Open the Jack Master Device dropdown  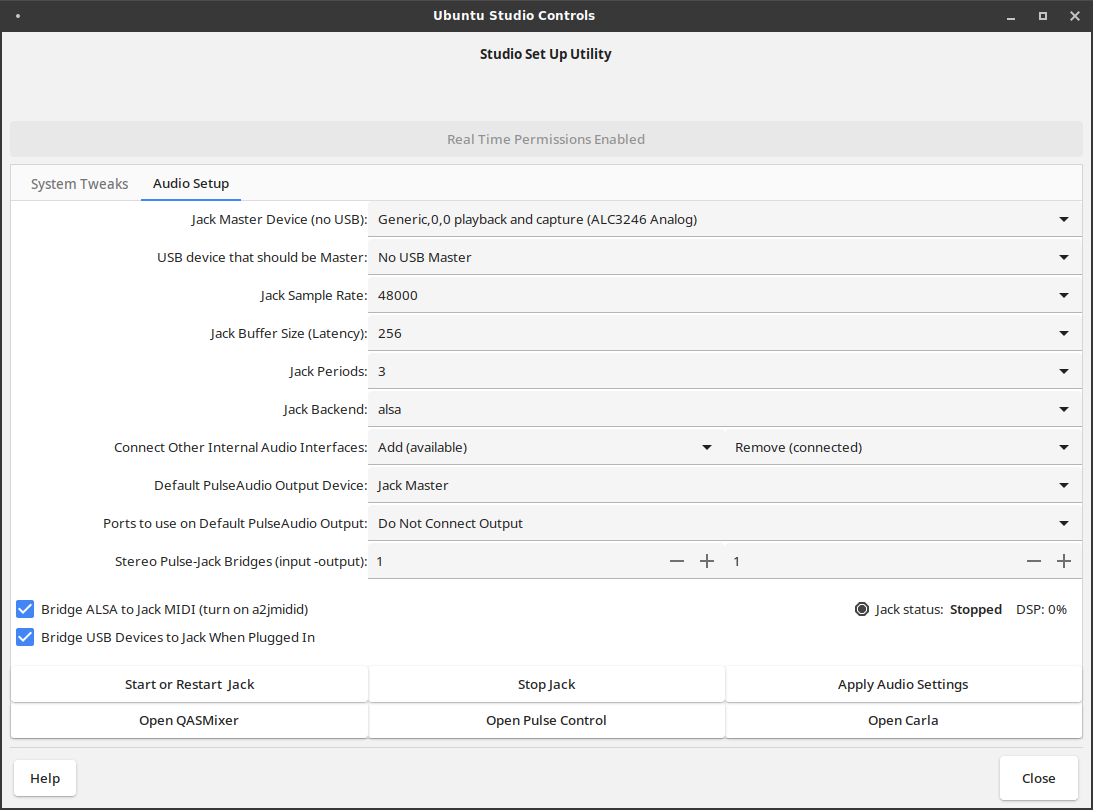[724, 219]
